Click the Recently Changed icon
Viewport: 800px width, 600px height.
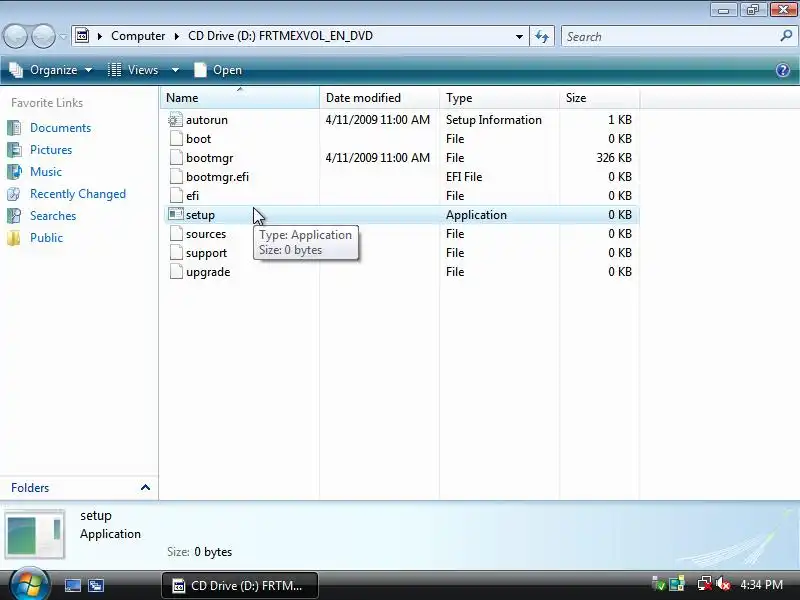pyautogui.click(x=14, y=194)
